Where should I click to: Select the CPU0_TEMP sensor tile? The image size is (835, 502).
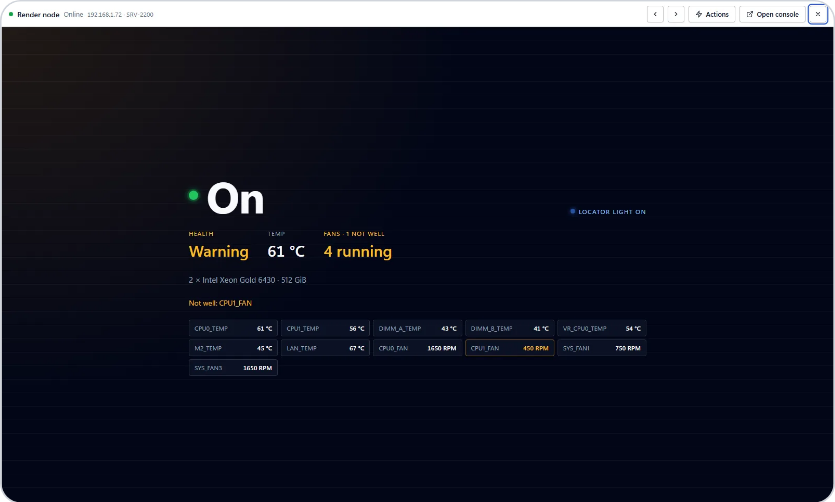tap(233, 328)
